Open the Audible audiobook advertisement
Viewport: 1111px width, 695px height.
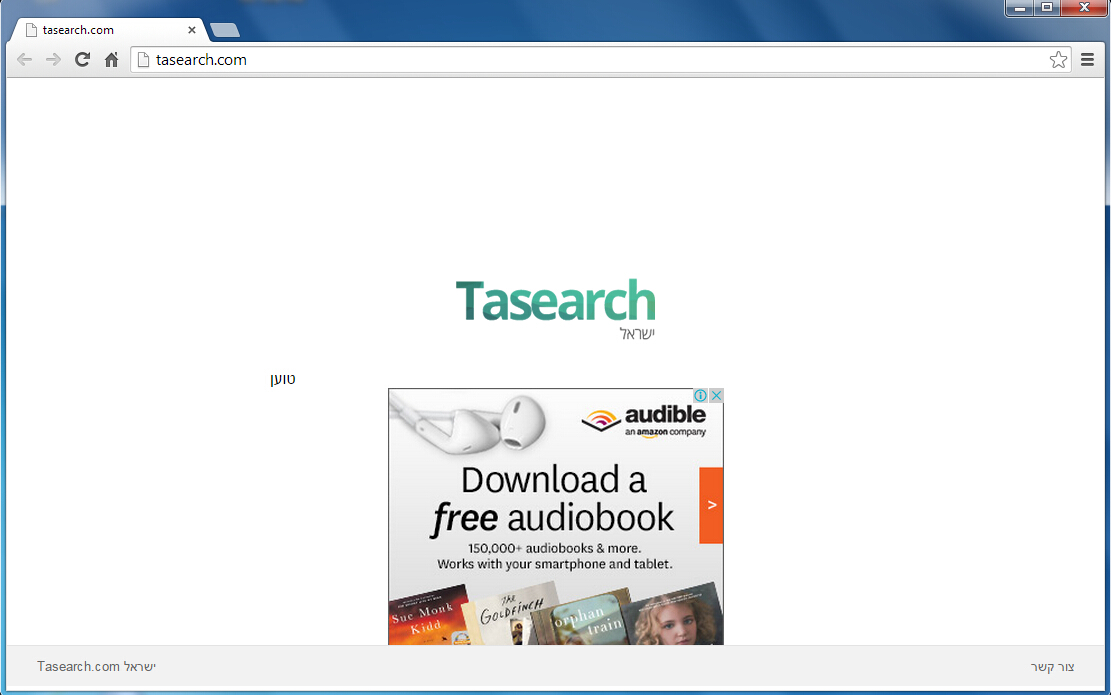(x=556, y=516)
